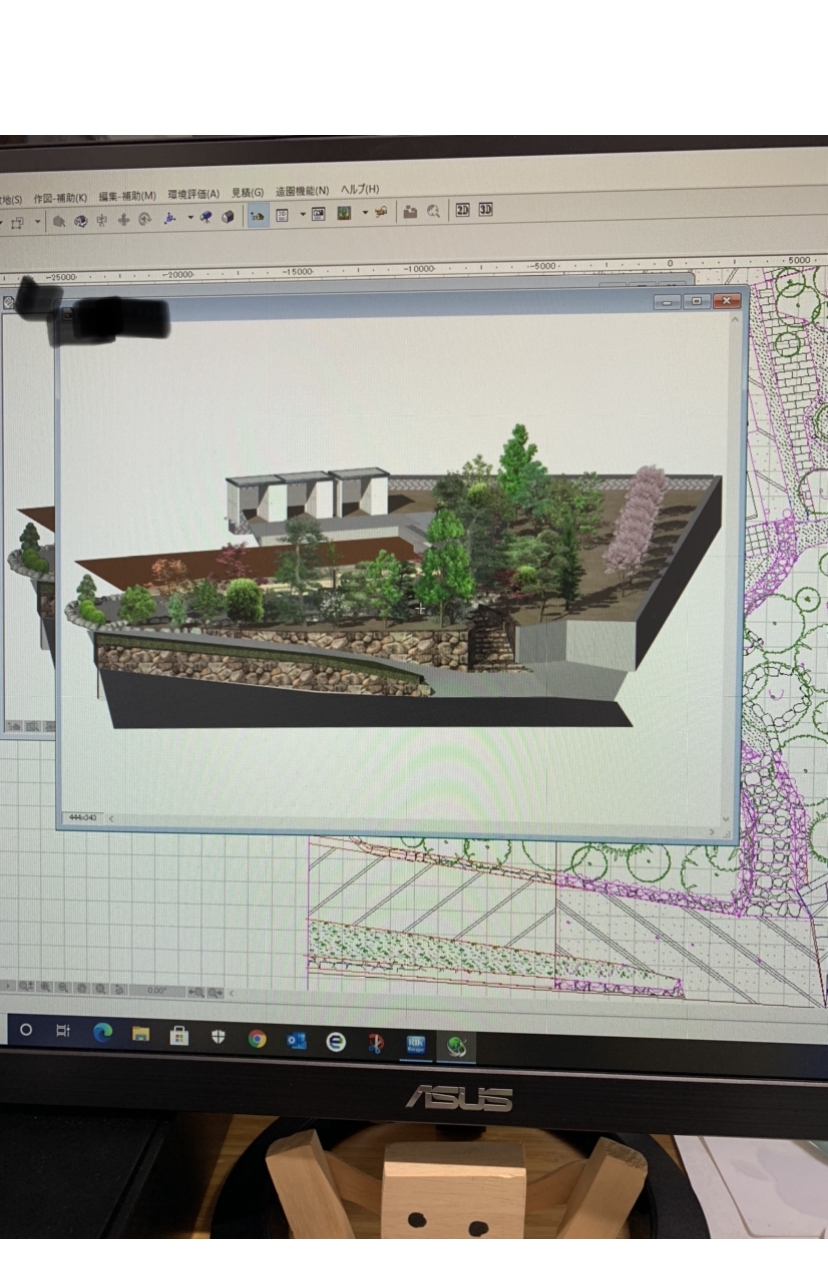828x1271 pixels.
Task: Open the ヘルプ(H) menu
Action: pos(360,189)
